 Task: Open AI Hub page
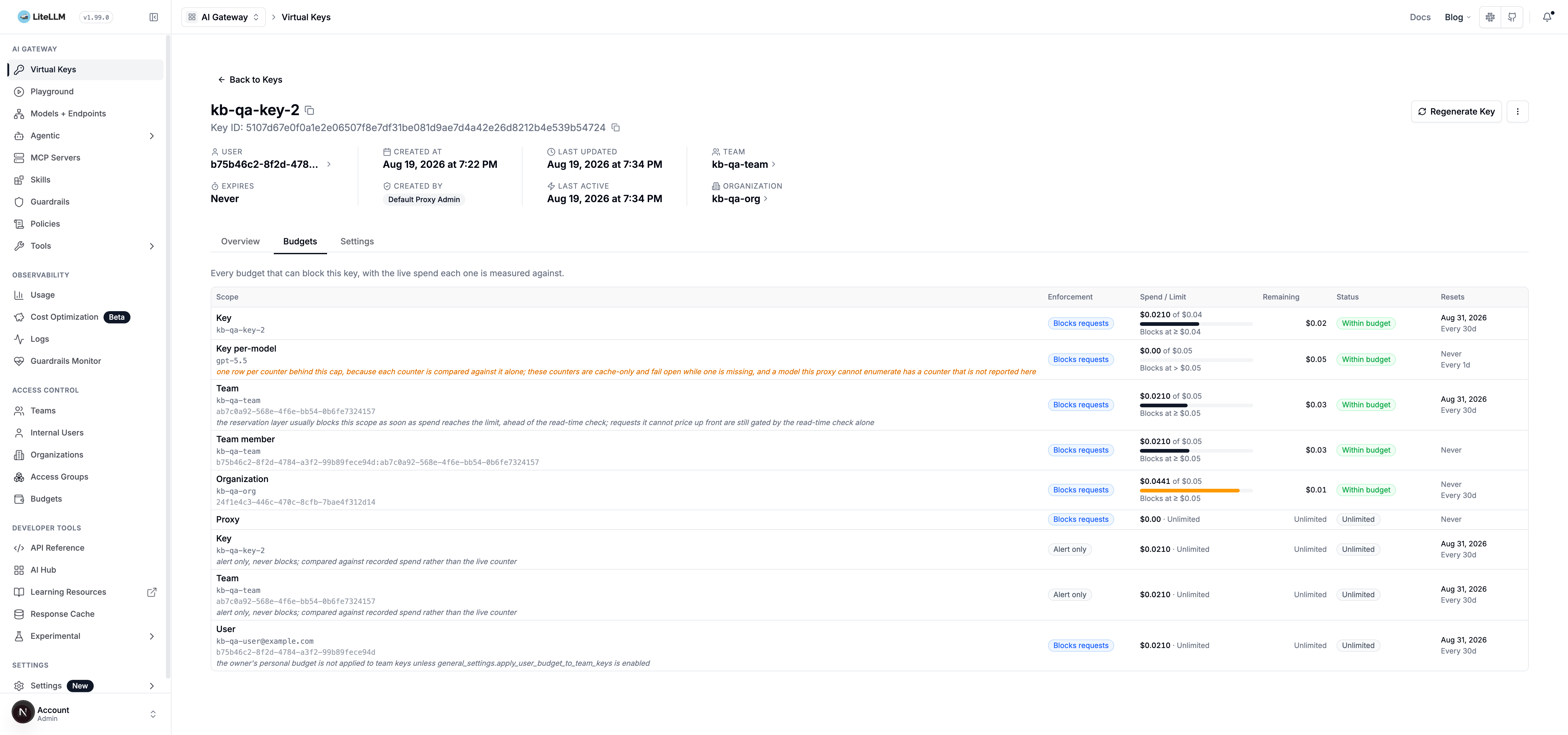click(x=85, y=570)
